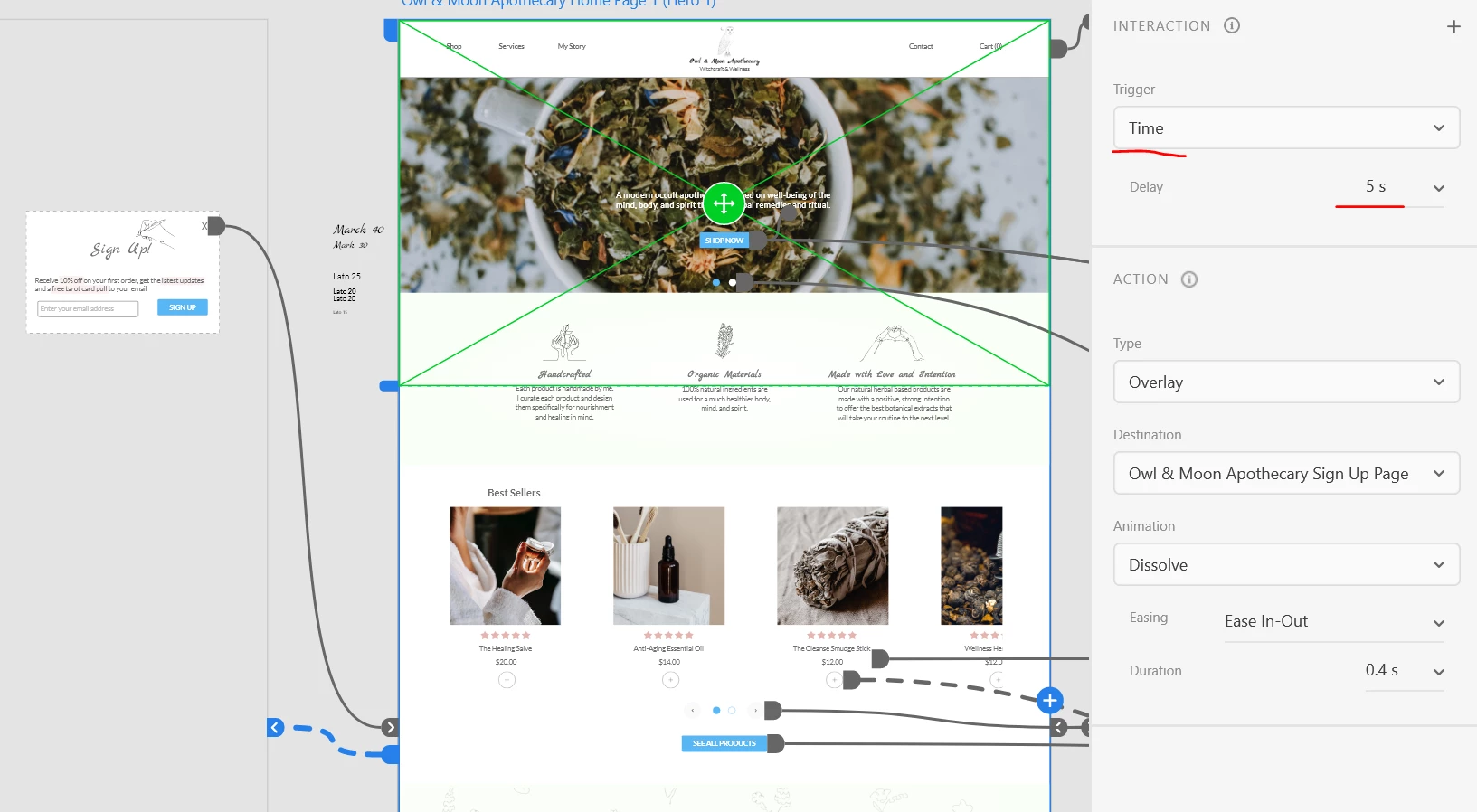1477x812 pixels.
Task: Click Cart in the page navigation
Action: pyautogui.click(x=990, y=46)
